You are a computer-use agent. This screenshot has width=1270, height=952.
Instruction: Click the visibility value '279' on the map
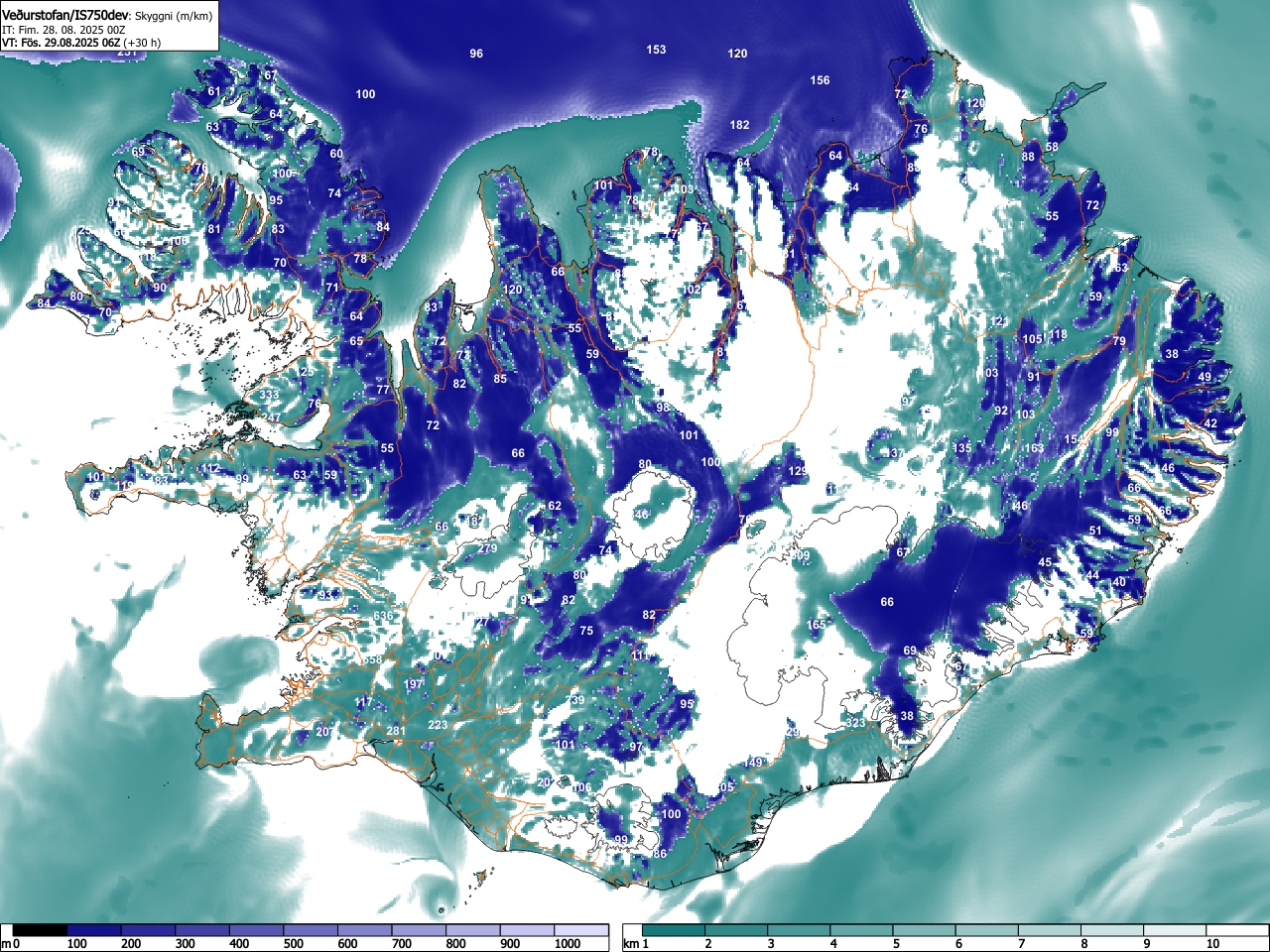(x=487, y=549)
